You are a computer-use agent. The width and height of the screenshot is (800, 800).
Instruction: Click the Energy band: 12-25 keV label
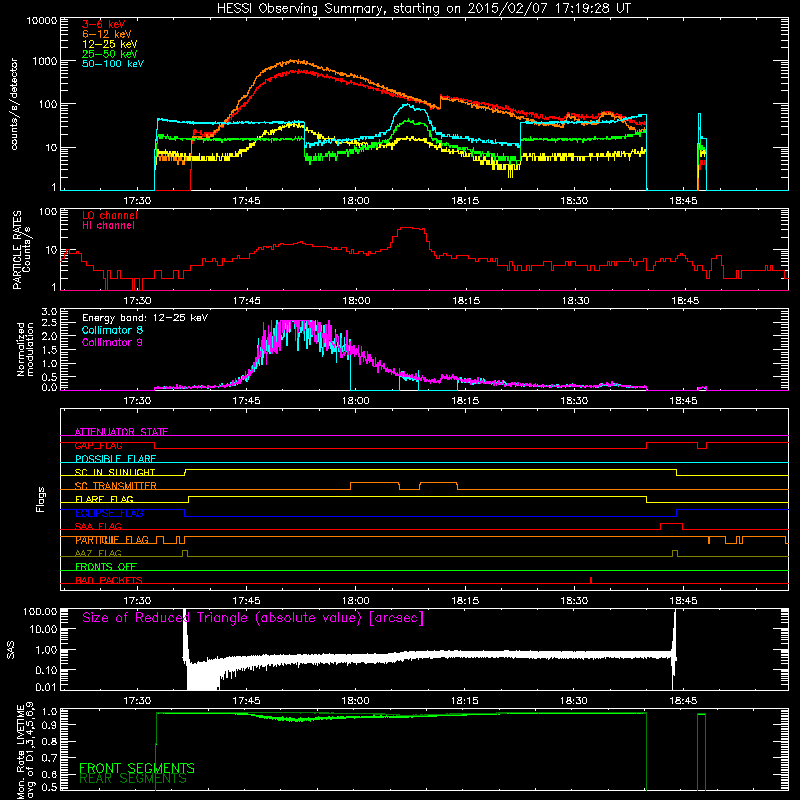click(145, 318)
